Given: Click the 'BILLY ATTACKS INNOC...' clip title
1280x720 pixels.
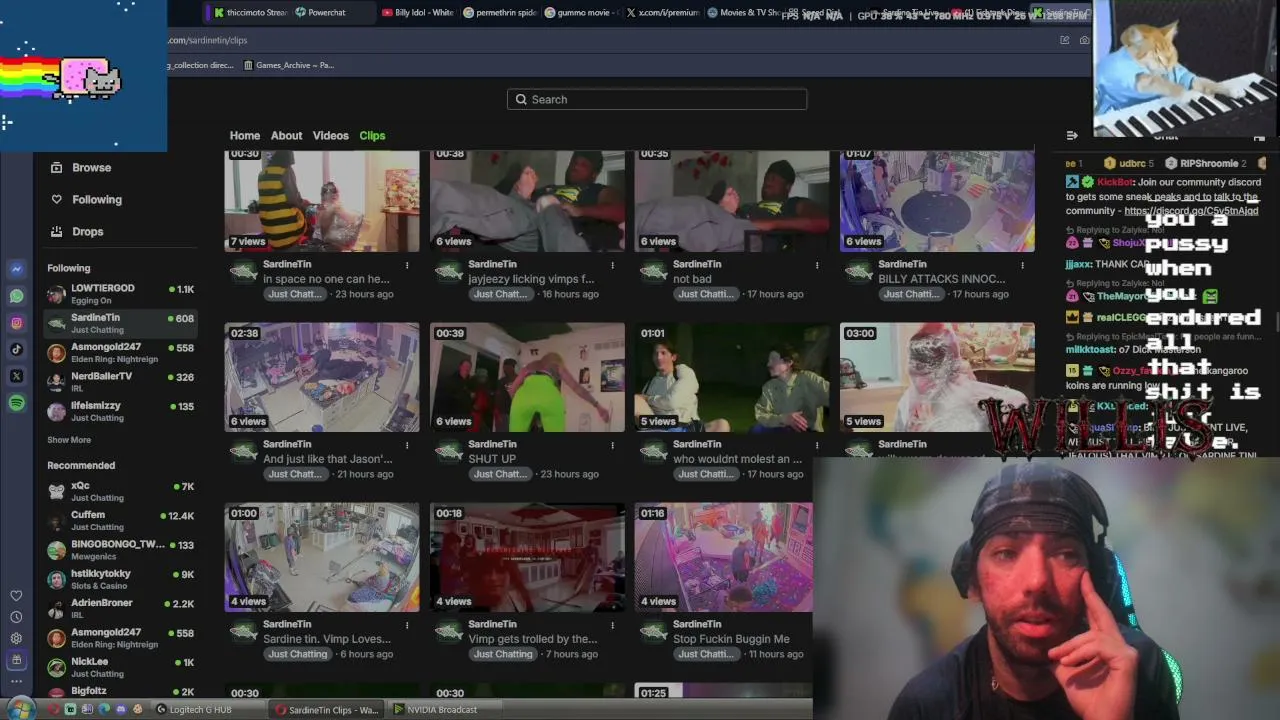Looking at the screenshot, I should pos(942,279).
